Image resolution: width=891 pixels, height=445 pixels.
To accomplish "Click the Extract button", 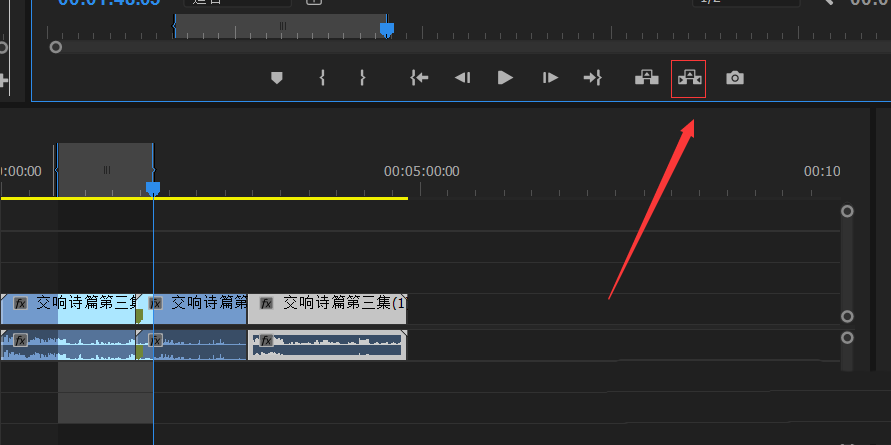I will tap(689, 78).
